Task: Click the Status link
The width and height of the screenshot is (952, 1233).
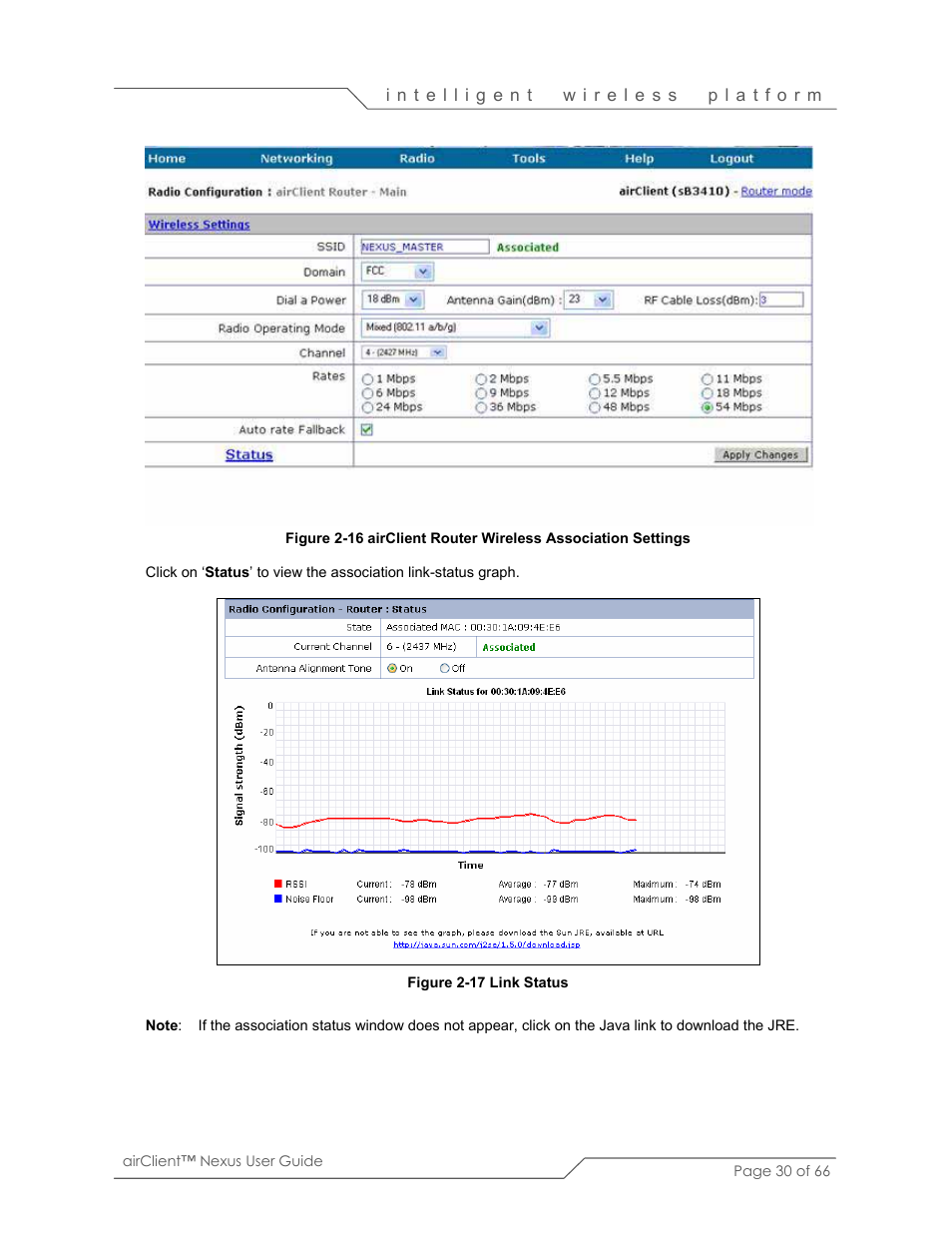Action: 248,455
